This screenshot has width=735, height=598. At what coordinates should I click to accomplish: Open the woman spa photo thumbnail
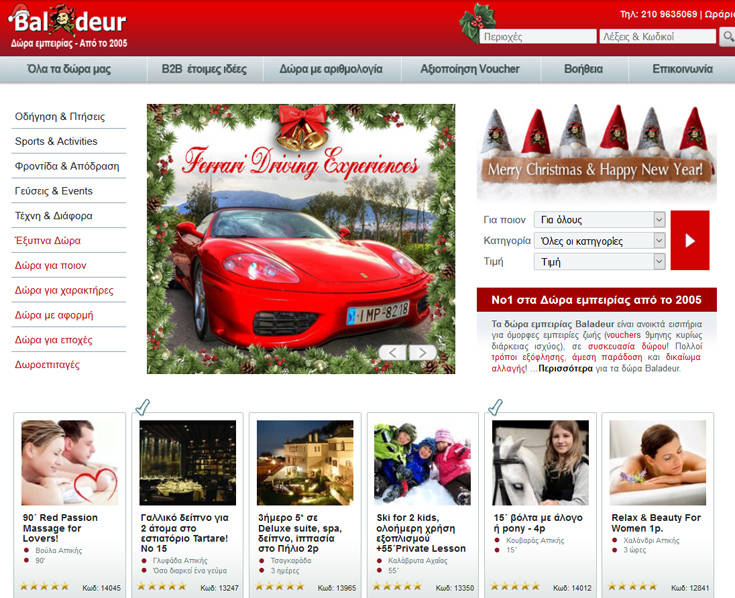tap(658, 463)
